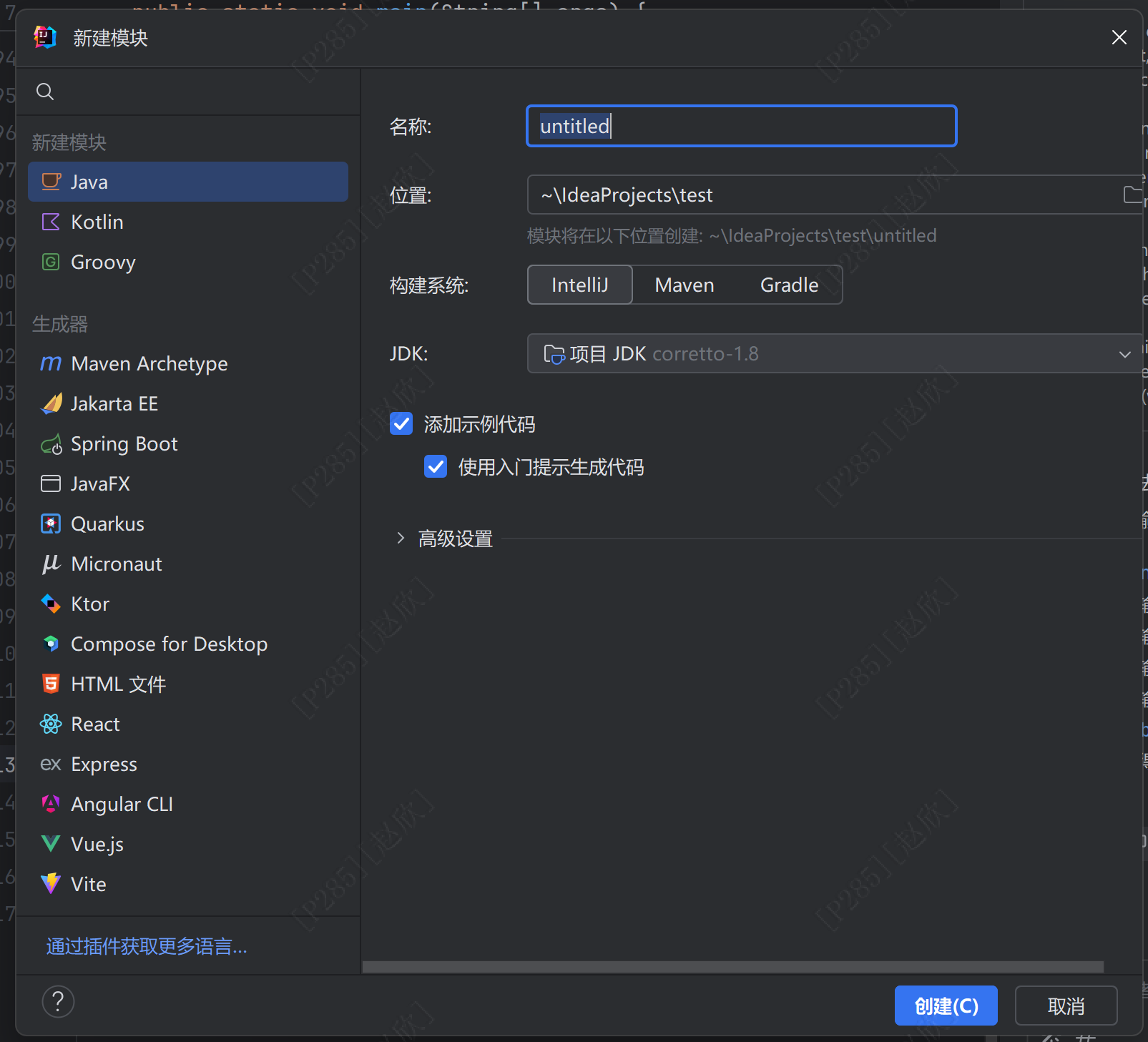Click the 名称 input field
Image resolution: width=1148 pixels, height=1042 pixels.
tap(742, 126)
